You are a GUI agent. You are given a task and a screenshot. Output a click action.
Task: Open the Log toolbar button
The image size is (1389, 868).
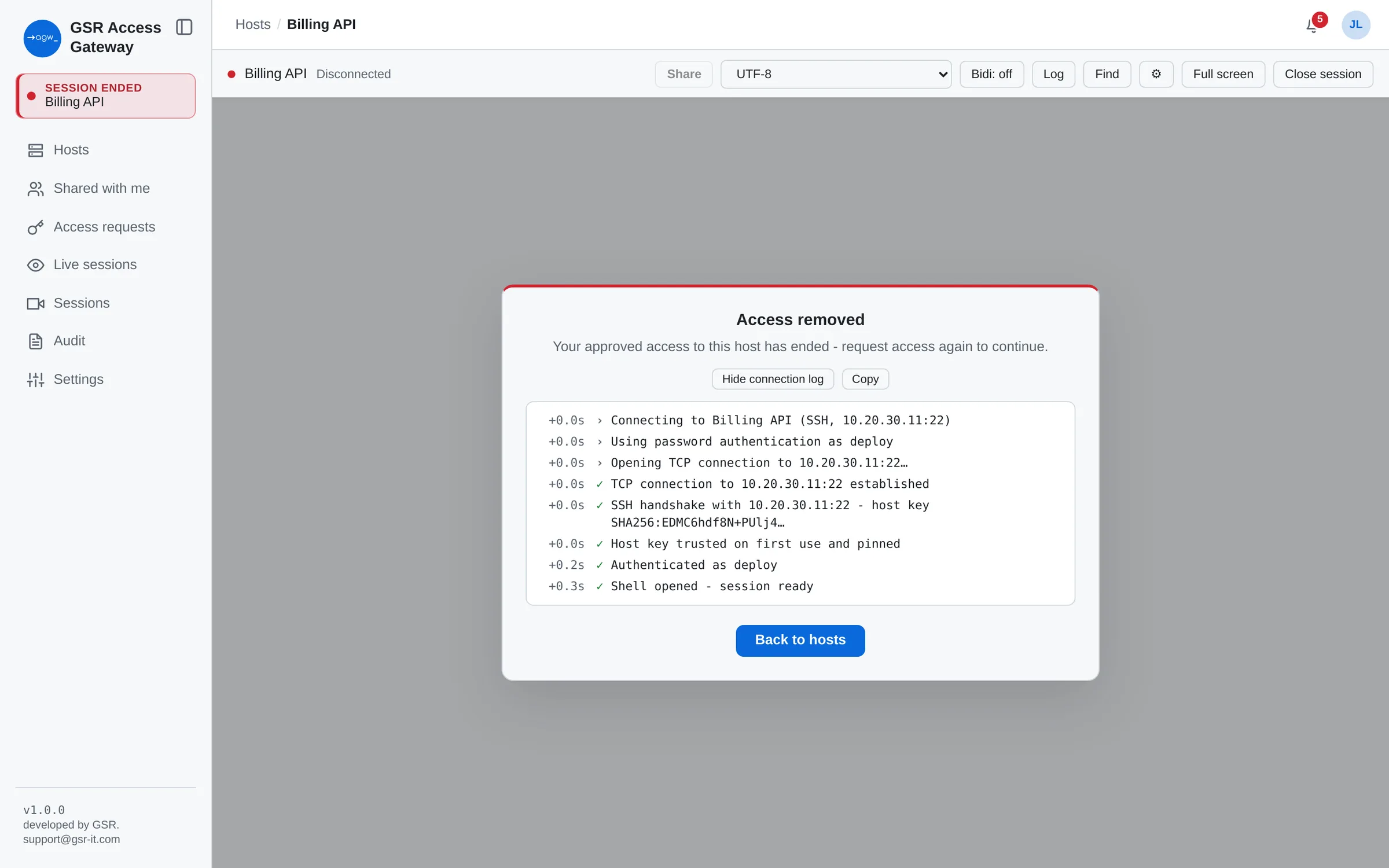point(1053,74)
